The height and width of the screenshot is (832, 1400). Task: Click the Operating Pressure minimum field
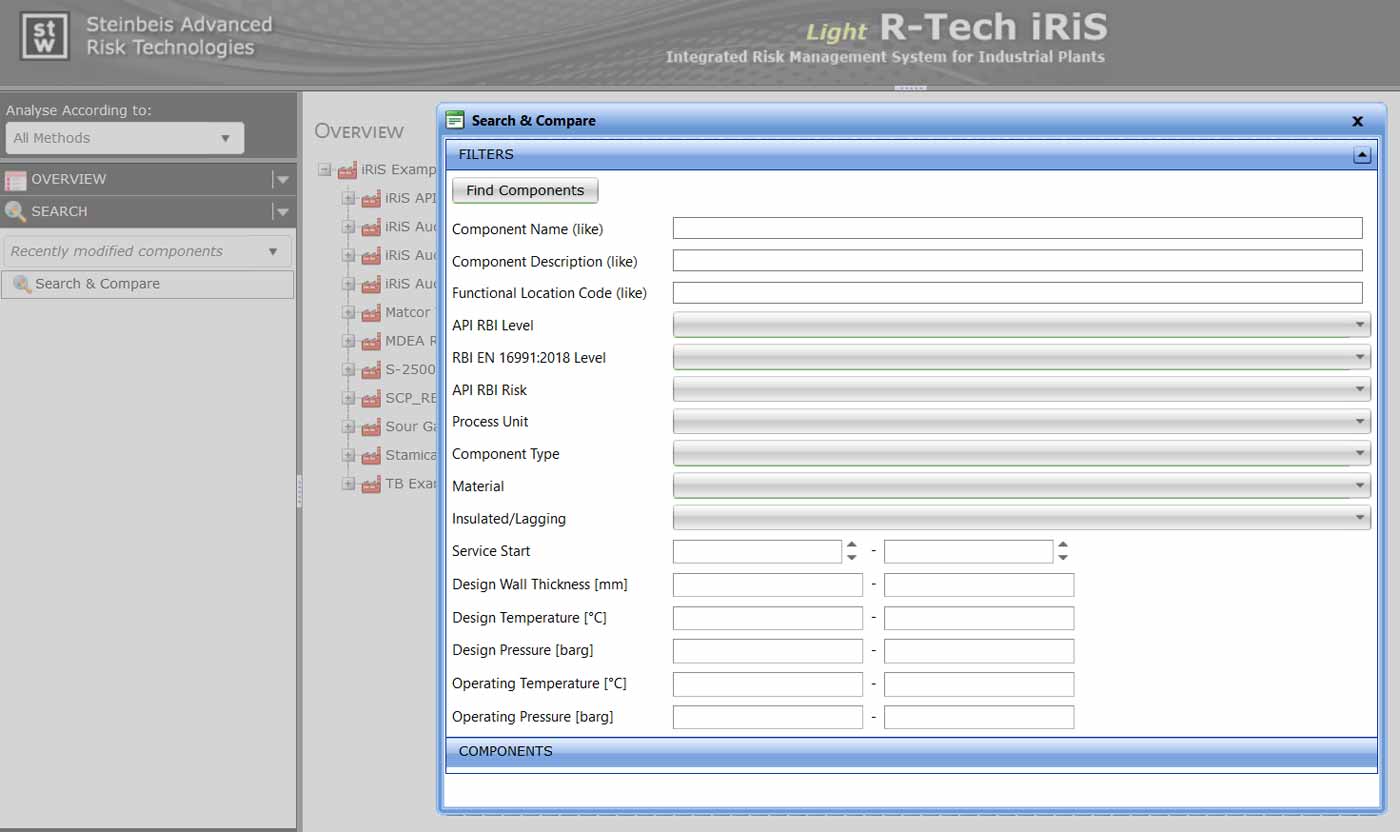click(767, 716)
